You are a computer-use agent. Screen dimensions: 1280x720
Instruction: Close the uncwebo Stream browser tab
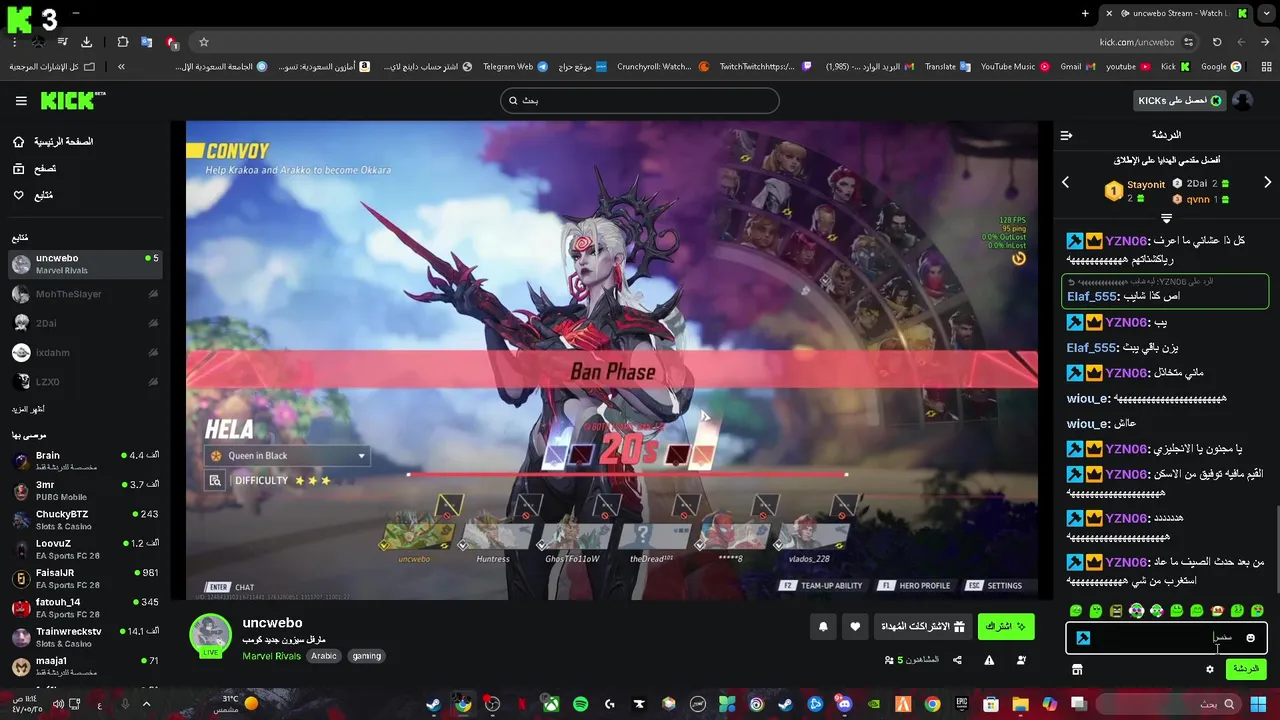(x=1108, y=13)
